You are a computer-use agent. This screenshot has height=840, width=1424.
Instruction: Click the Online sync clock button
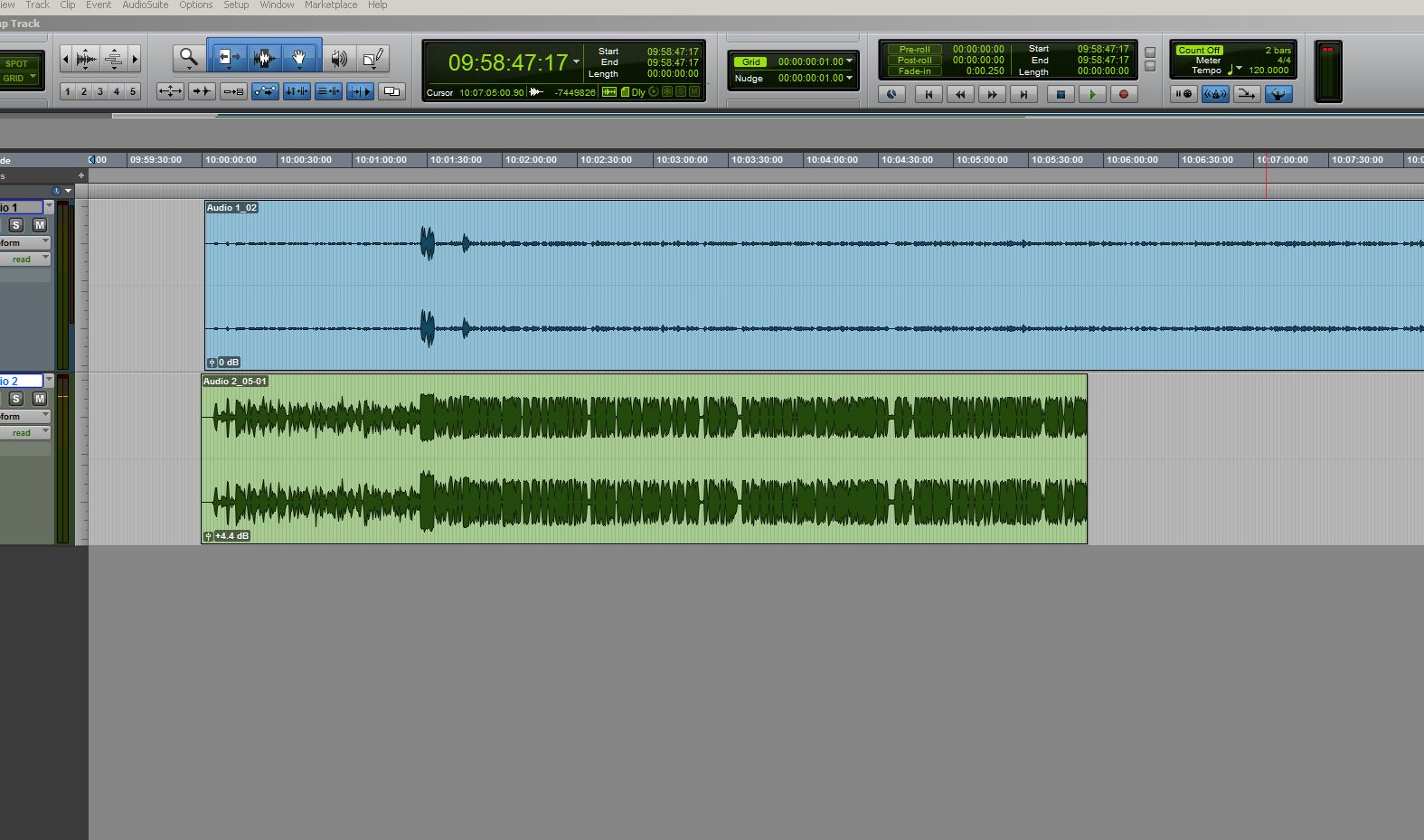pyautogui.click(x=891, y=94)
